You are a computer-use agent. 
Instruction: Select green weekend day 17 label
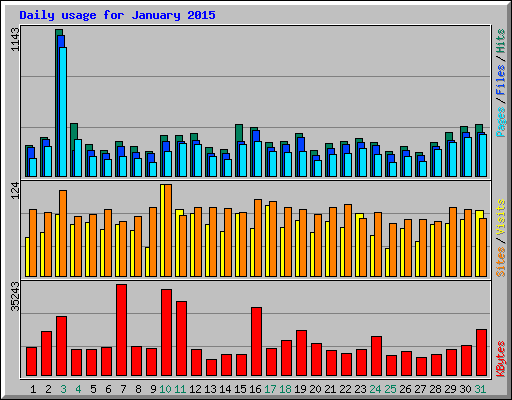pyautogui.click(x=270, y=389)
